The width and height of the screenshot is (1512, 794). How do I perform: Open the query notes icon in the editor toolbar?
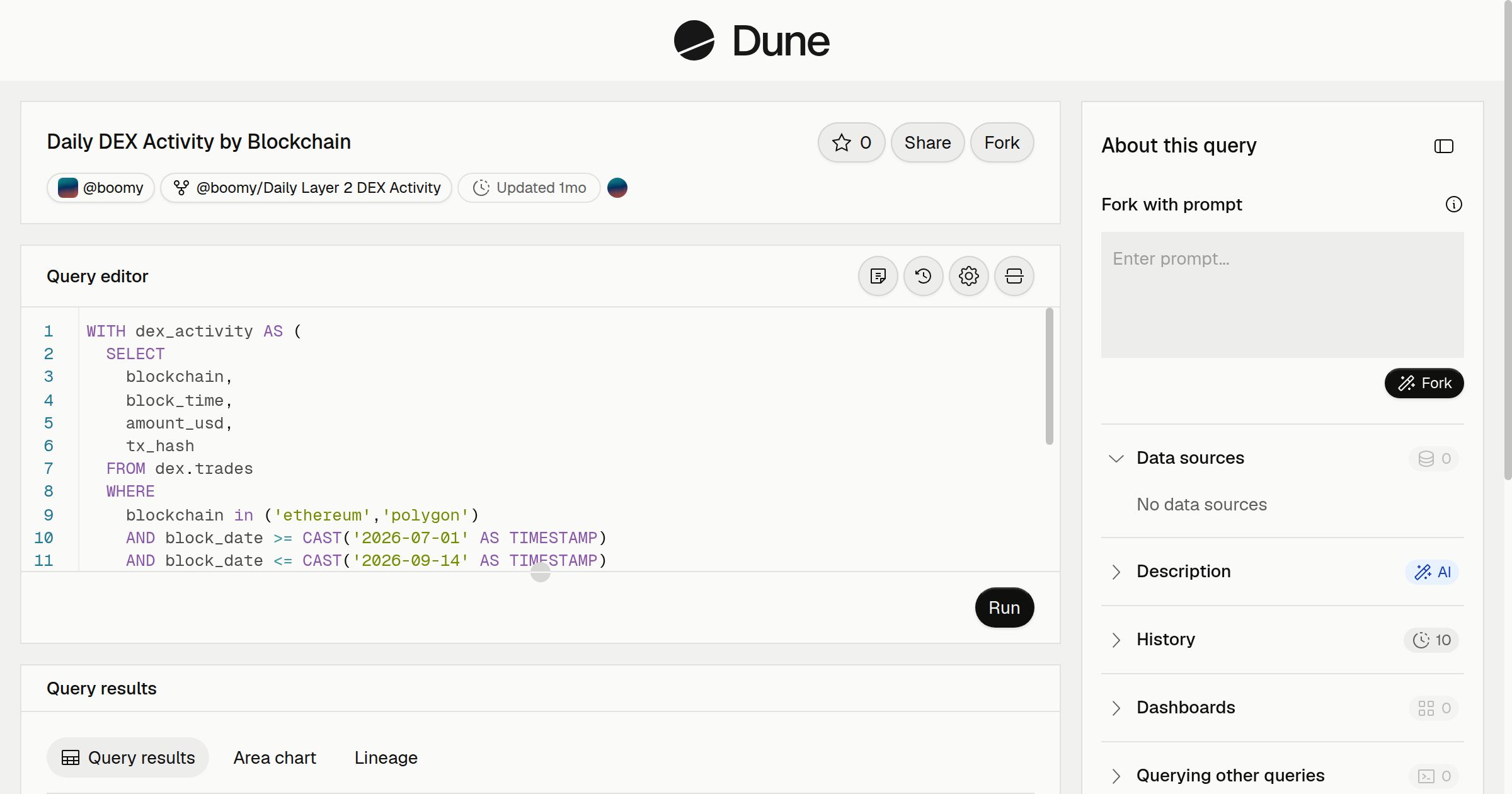coord(878,276)
